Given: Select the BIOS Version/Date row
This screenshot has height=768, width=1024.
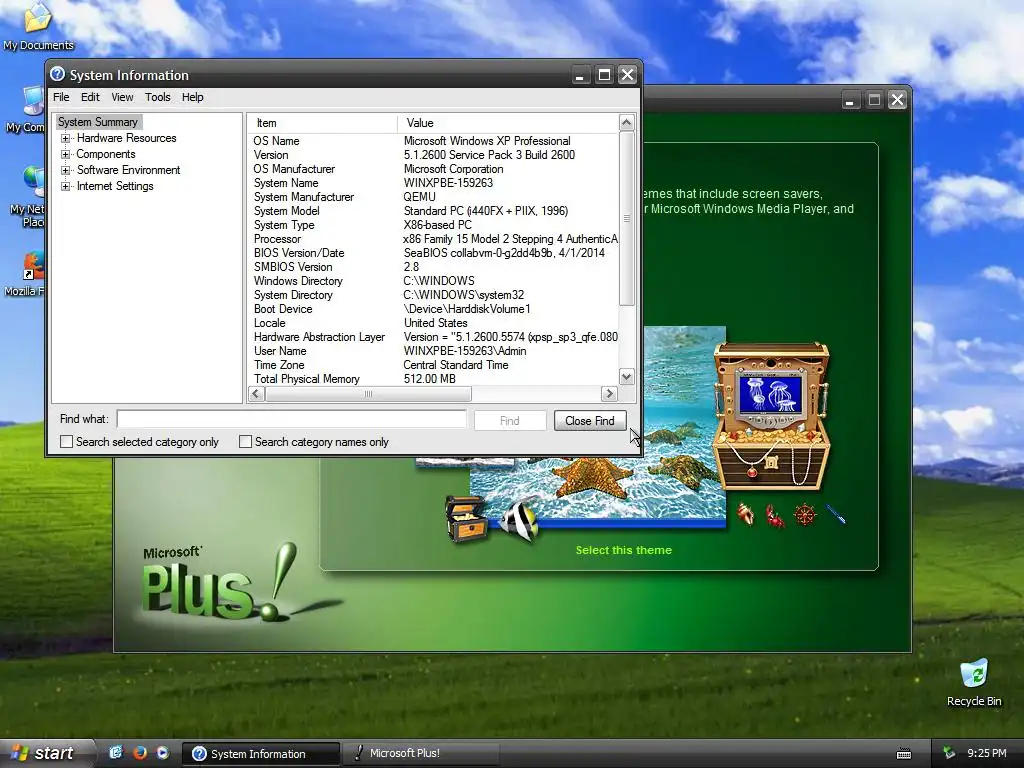Looking at the screenshot, I should (x=433, y=253).
